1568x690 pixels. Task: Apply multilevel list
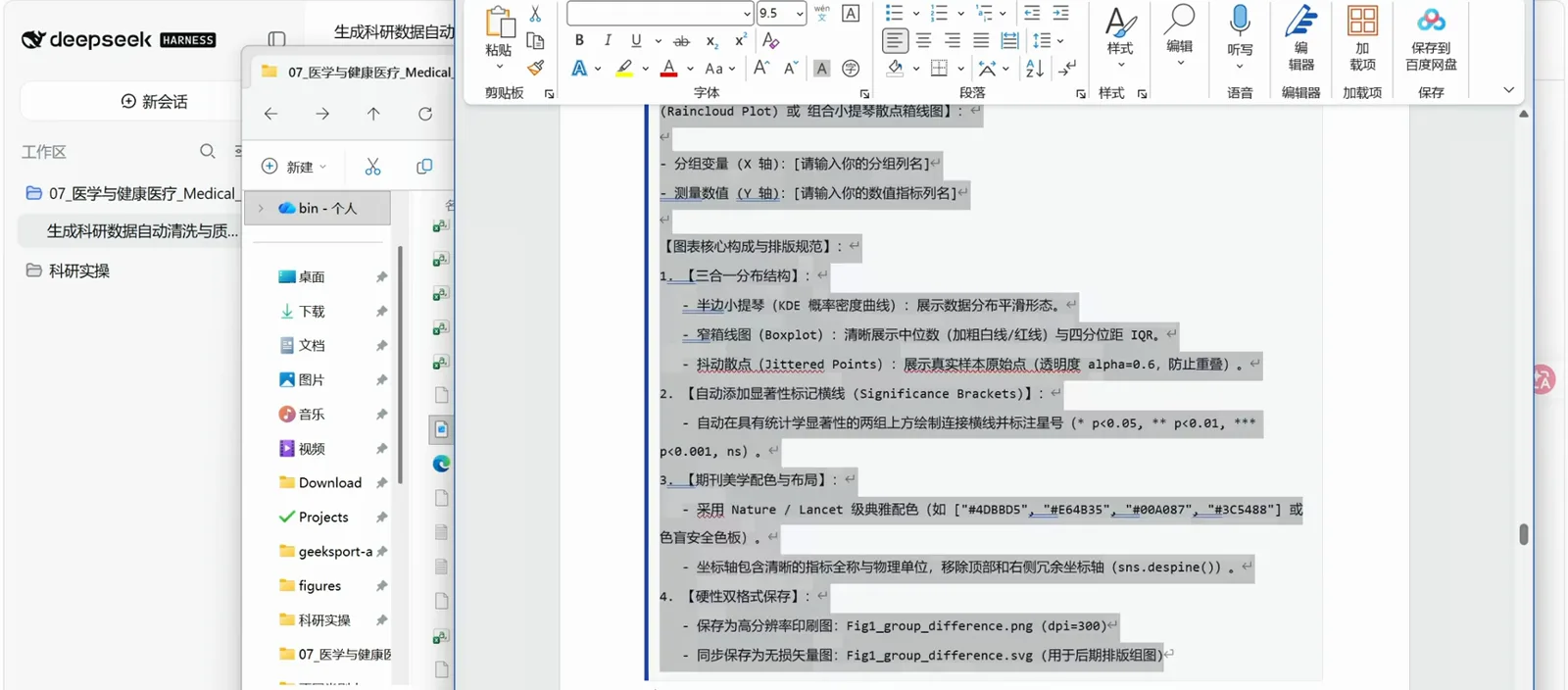point(985,13)
